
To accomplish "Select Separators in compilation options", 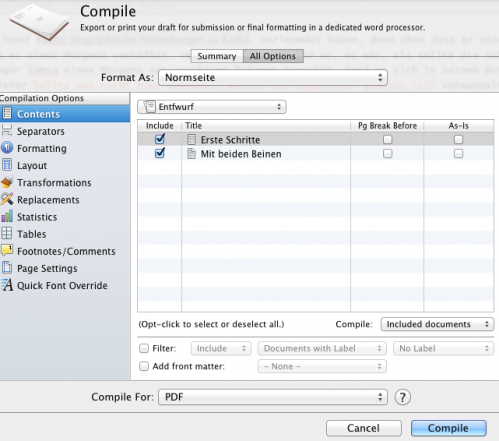I will coord(65,131).
